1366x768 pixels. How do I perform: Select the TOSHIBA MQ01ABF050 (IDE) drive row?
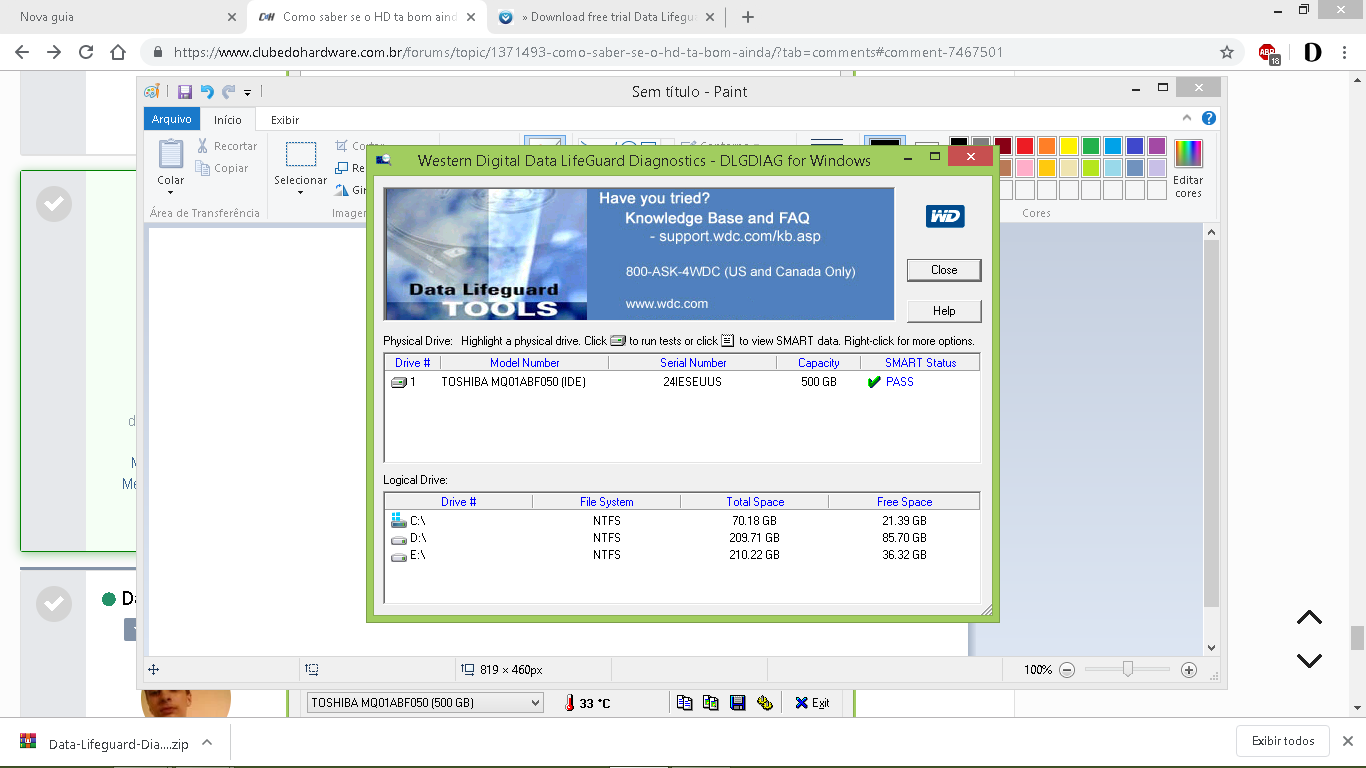[x=682, y=382]
